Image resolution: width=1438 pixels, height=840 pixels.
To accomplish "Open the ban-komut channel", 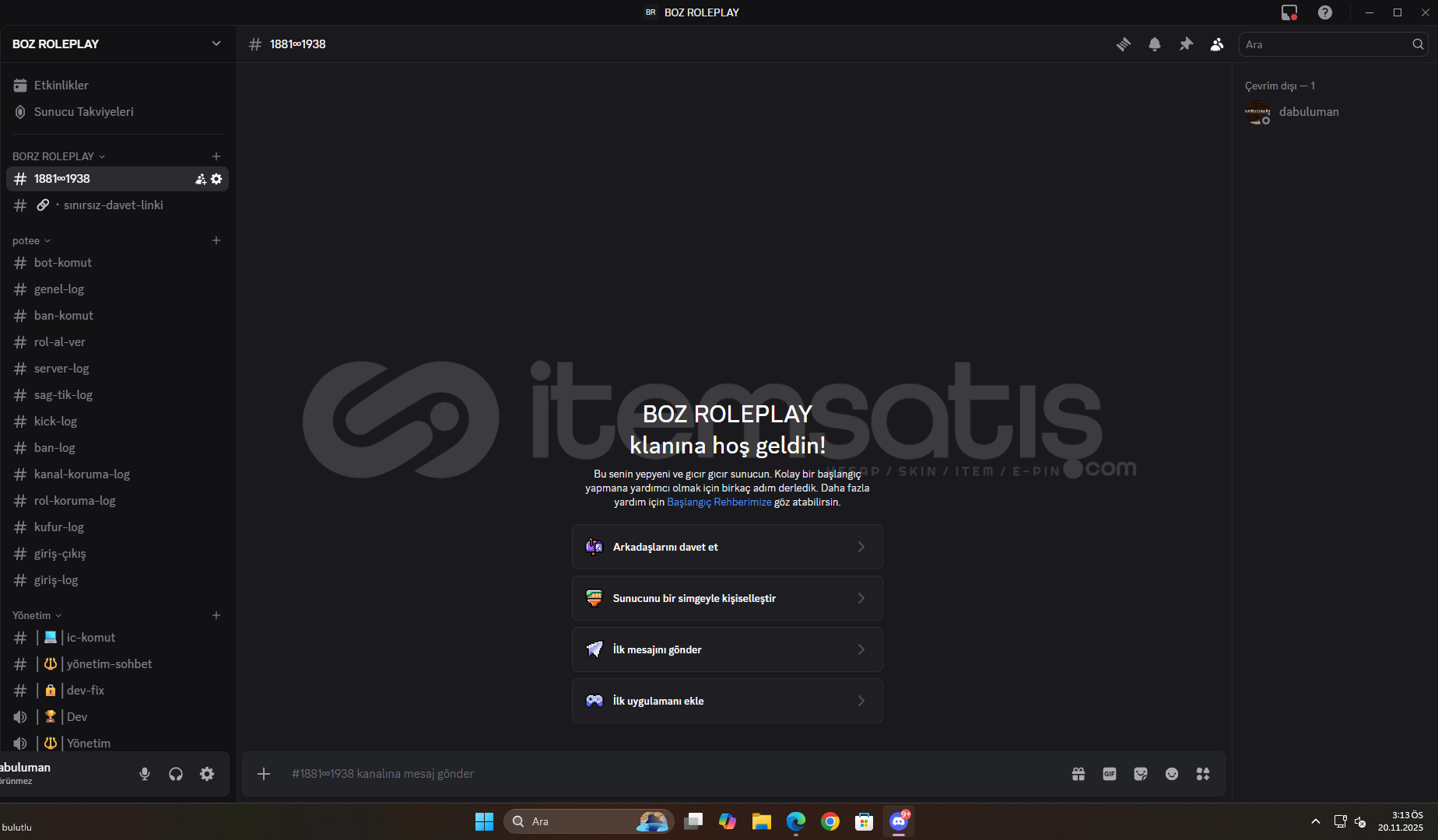I will (117, 316).
